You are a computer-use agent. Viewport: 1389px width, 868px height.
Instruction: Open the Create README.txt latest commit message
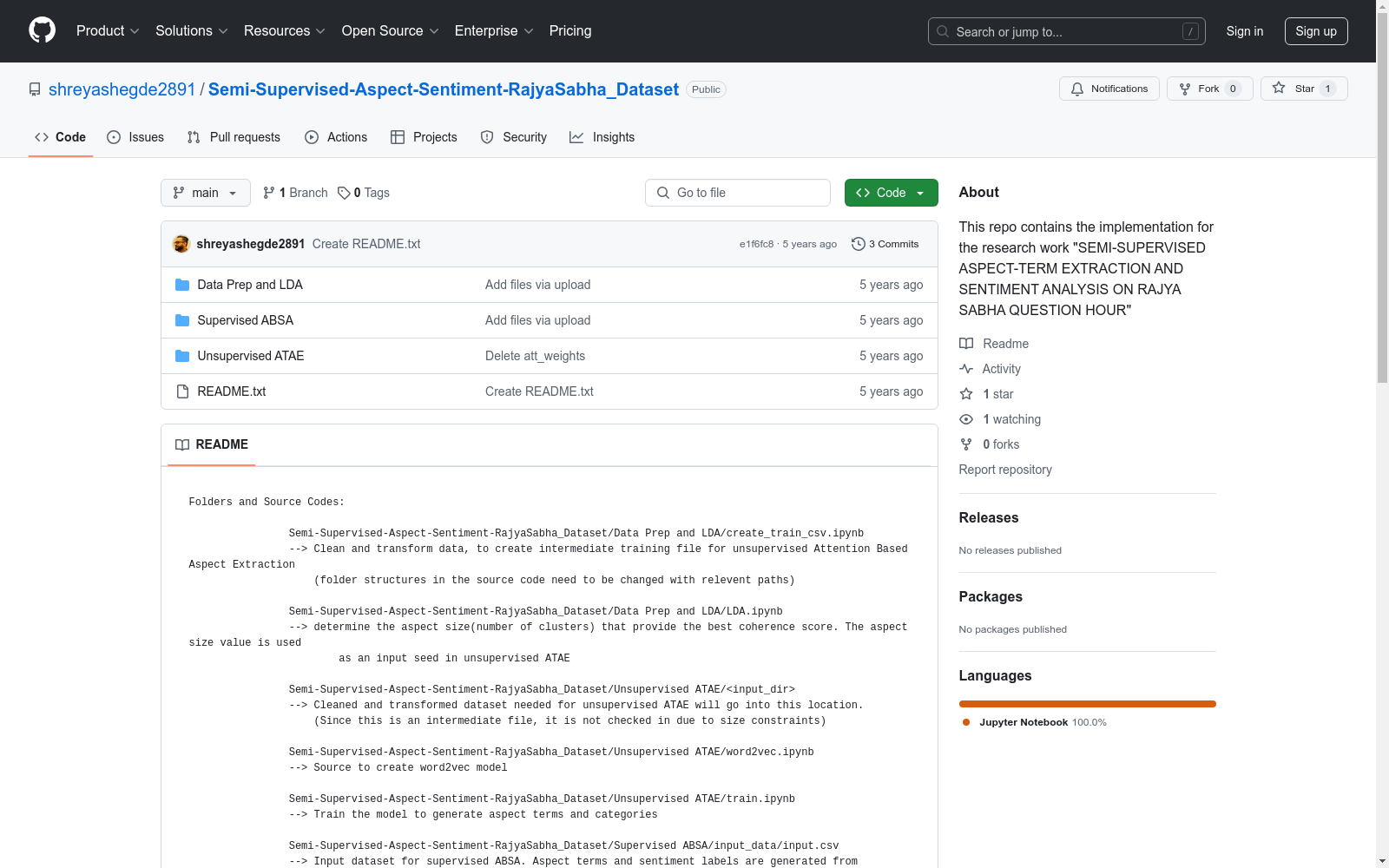point(366,244)
